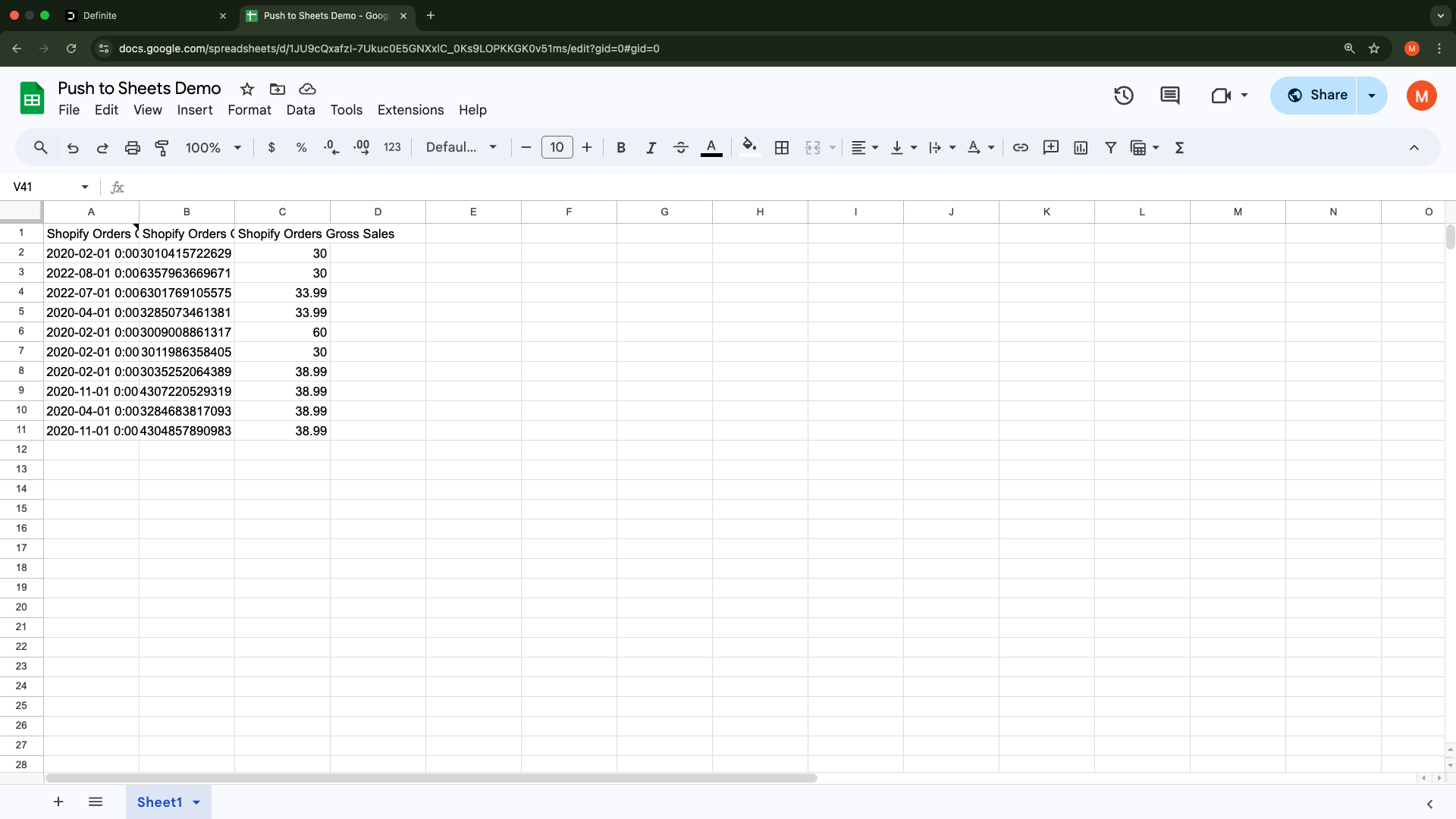Click the Insert chart icon
Viewport: 1456px width, 819px height.
[1081, 148]
